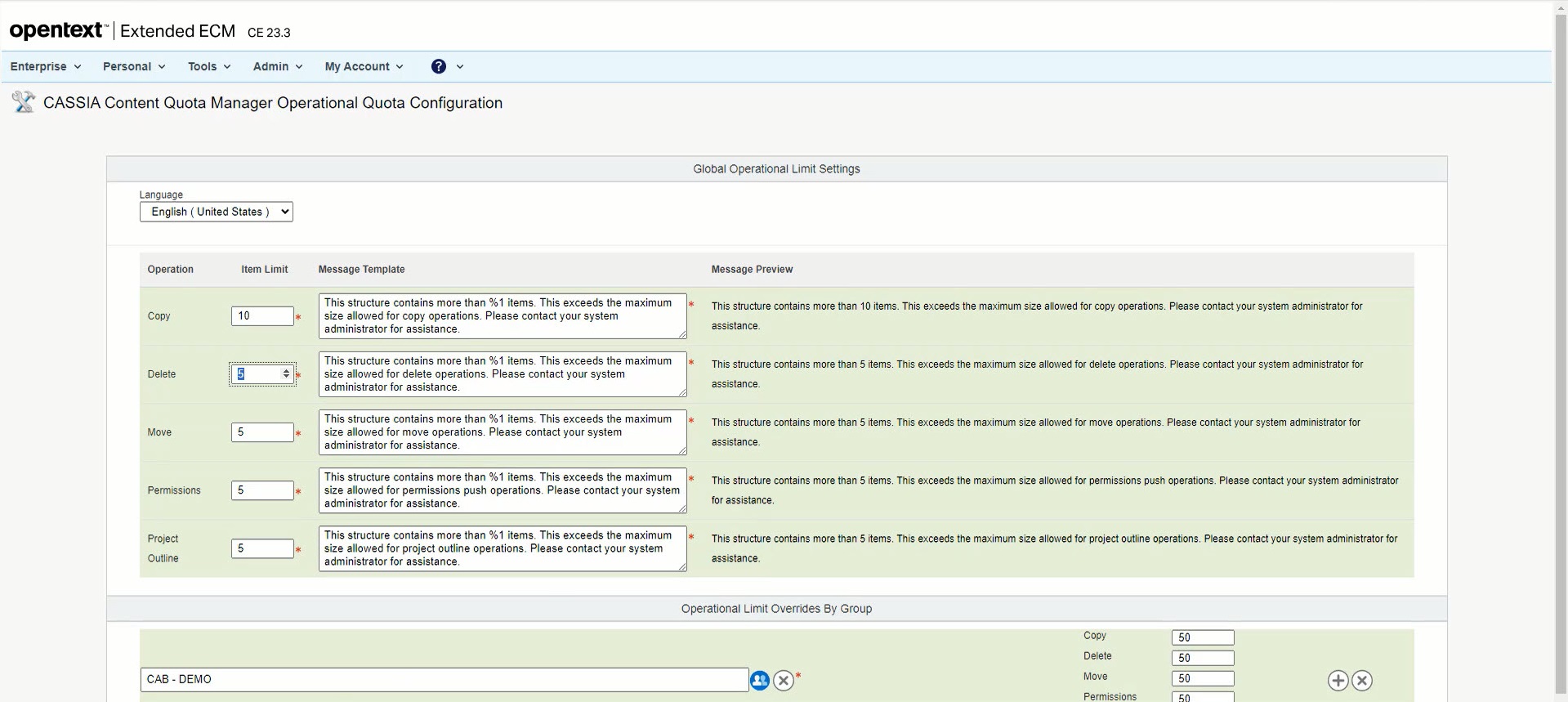The height and width of the screenshot is (702, 1568).
Task: Select the Permissions item limit field
Action: [262, 490]
